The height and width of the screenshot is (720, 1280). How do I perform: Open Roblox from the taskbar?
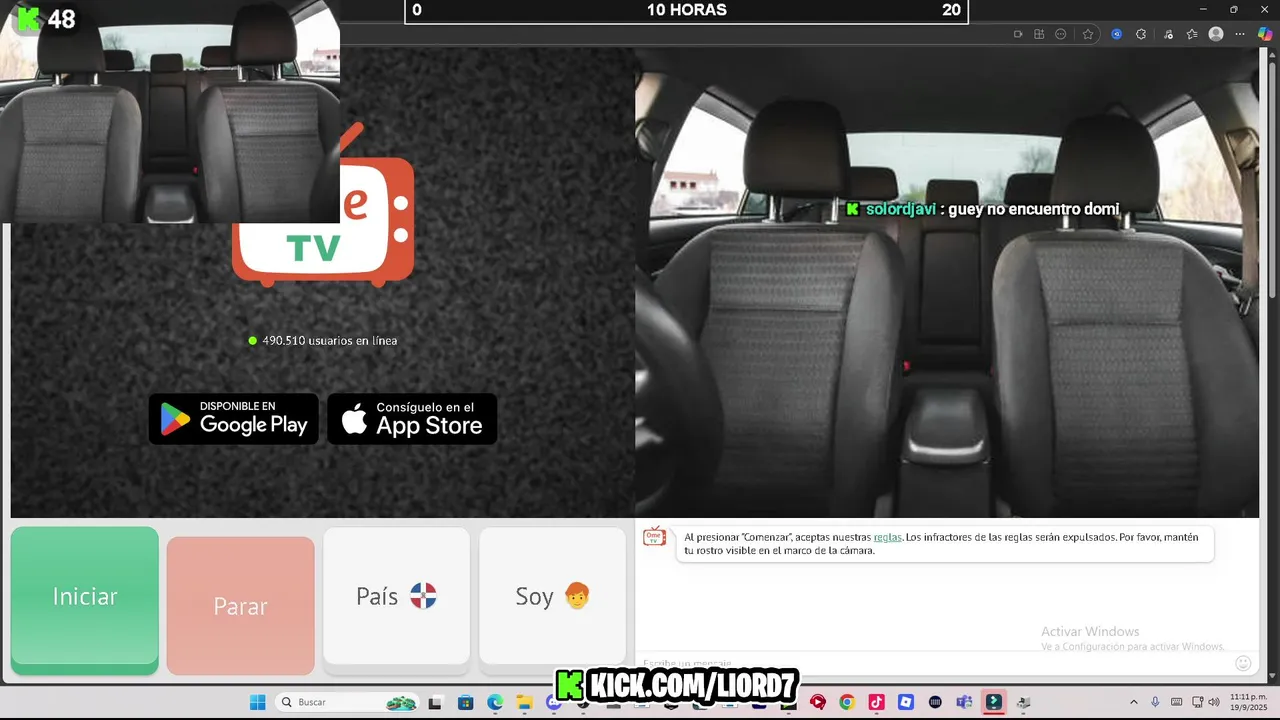point(906,702)
